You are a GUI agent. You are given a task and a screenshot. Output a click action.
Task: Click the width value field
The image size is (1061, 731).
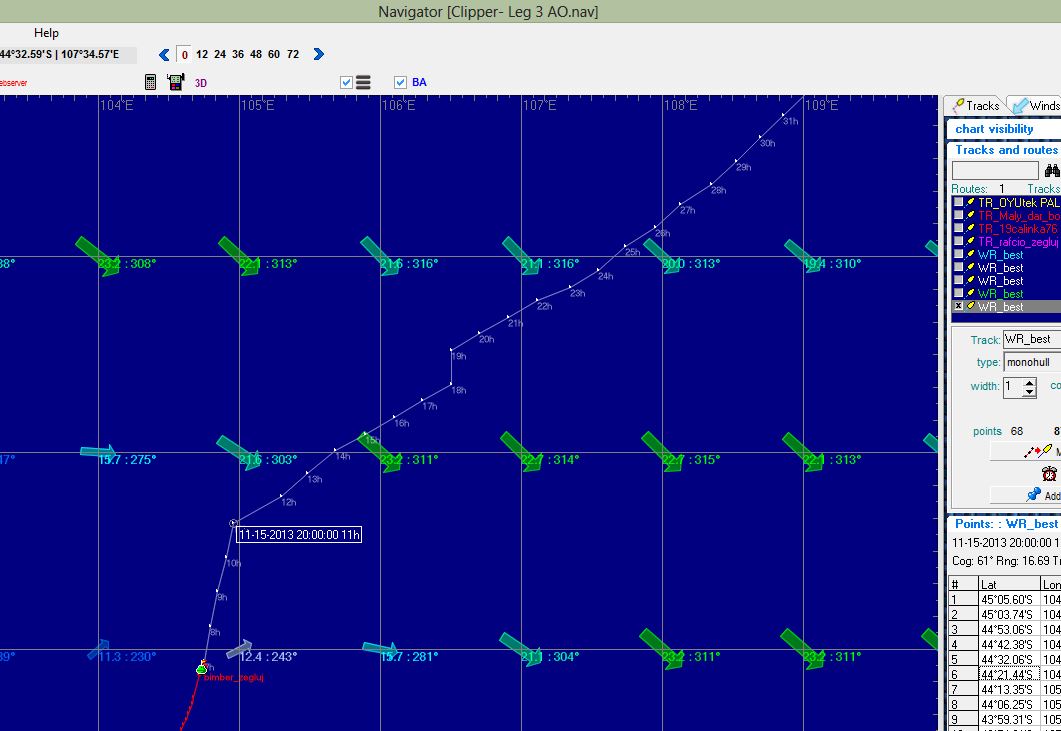(x=1012, y=386)
